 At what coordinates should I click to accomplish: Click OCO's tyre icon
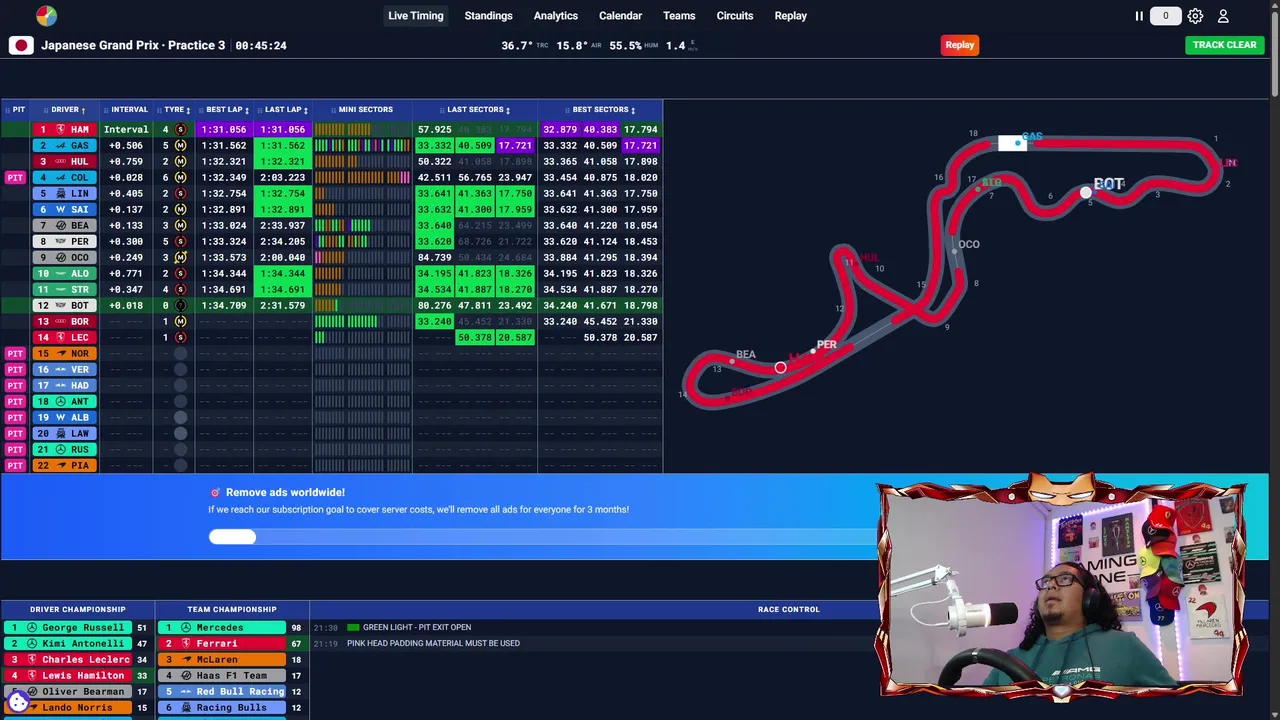(x=180, y=257)
